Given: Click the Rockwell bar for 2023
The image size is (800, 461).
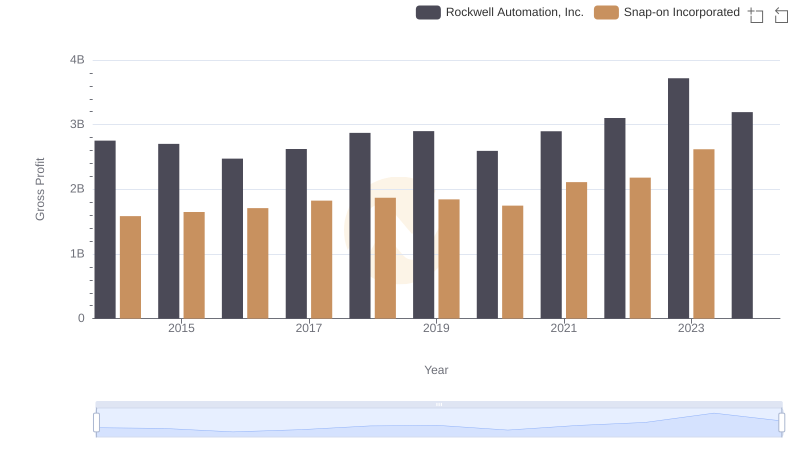Looking at the screenshot, I should tap(679, 198).
